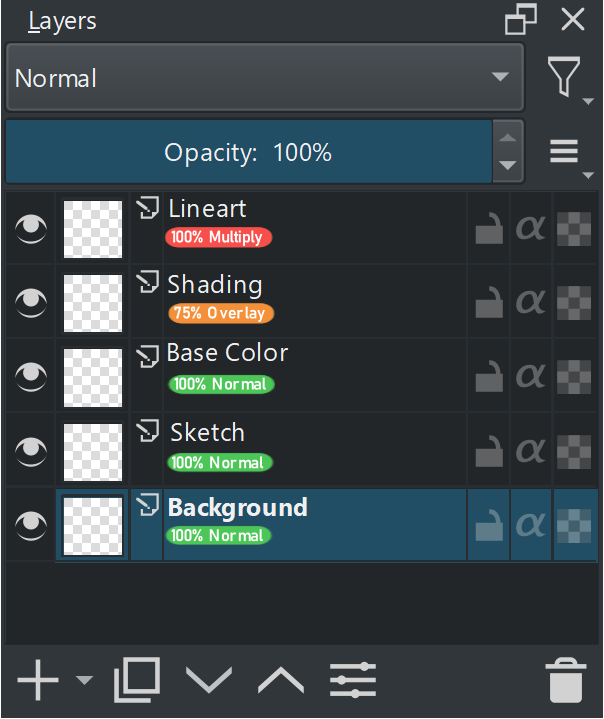Open the layer filter funnel menu

pos(566,78)
